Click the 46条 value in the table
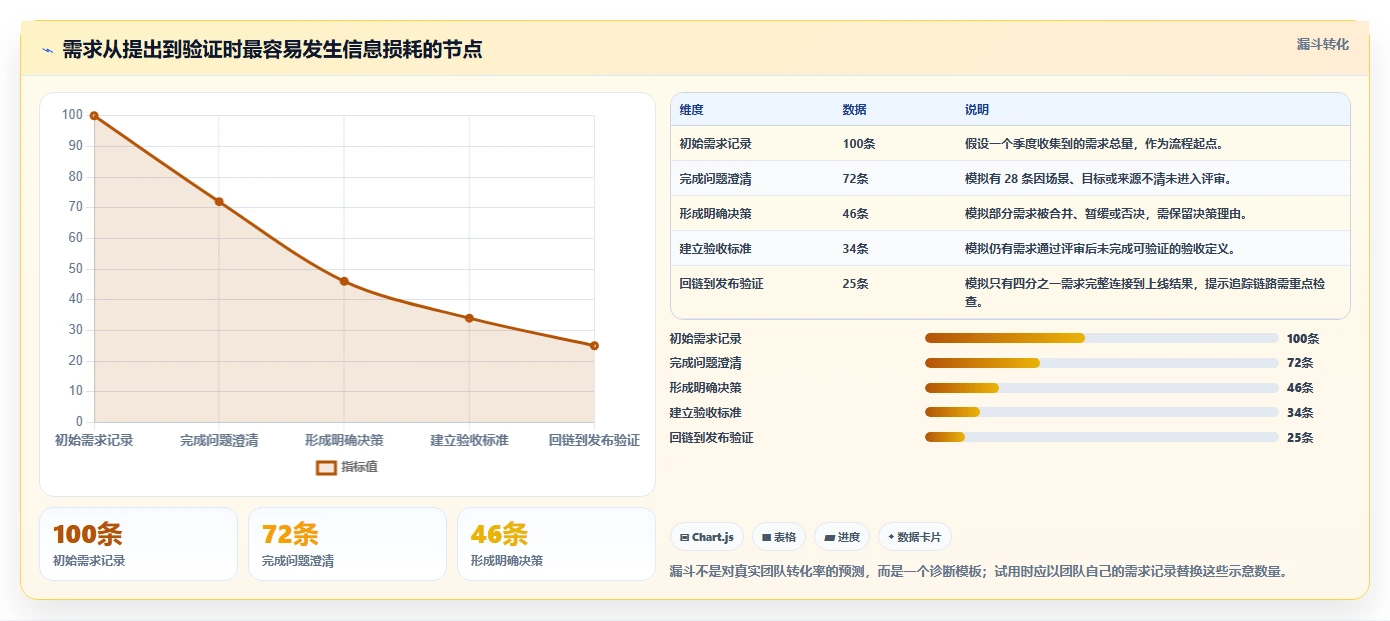Viewport: 1390px width, 621px height. [x=856, y=214]
